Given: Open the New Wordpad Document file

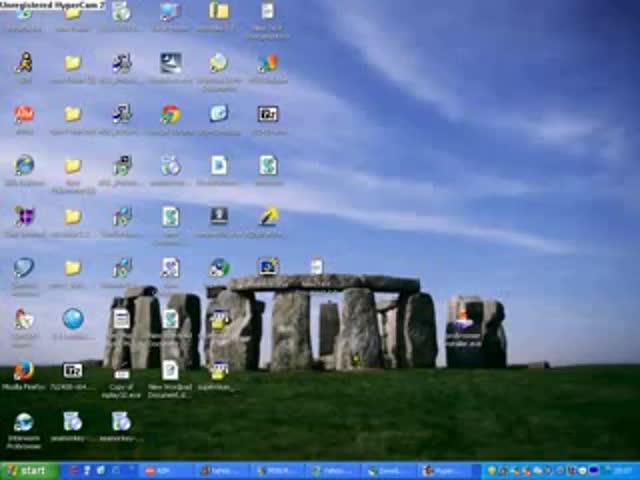Looking at the screenshot, I should [170, 372].
